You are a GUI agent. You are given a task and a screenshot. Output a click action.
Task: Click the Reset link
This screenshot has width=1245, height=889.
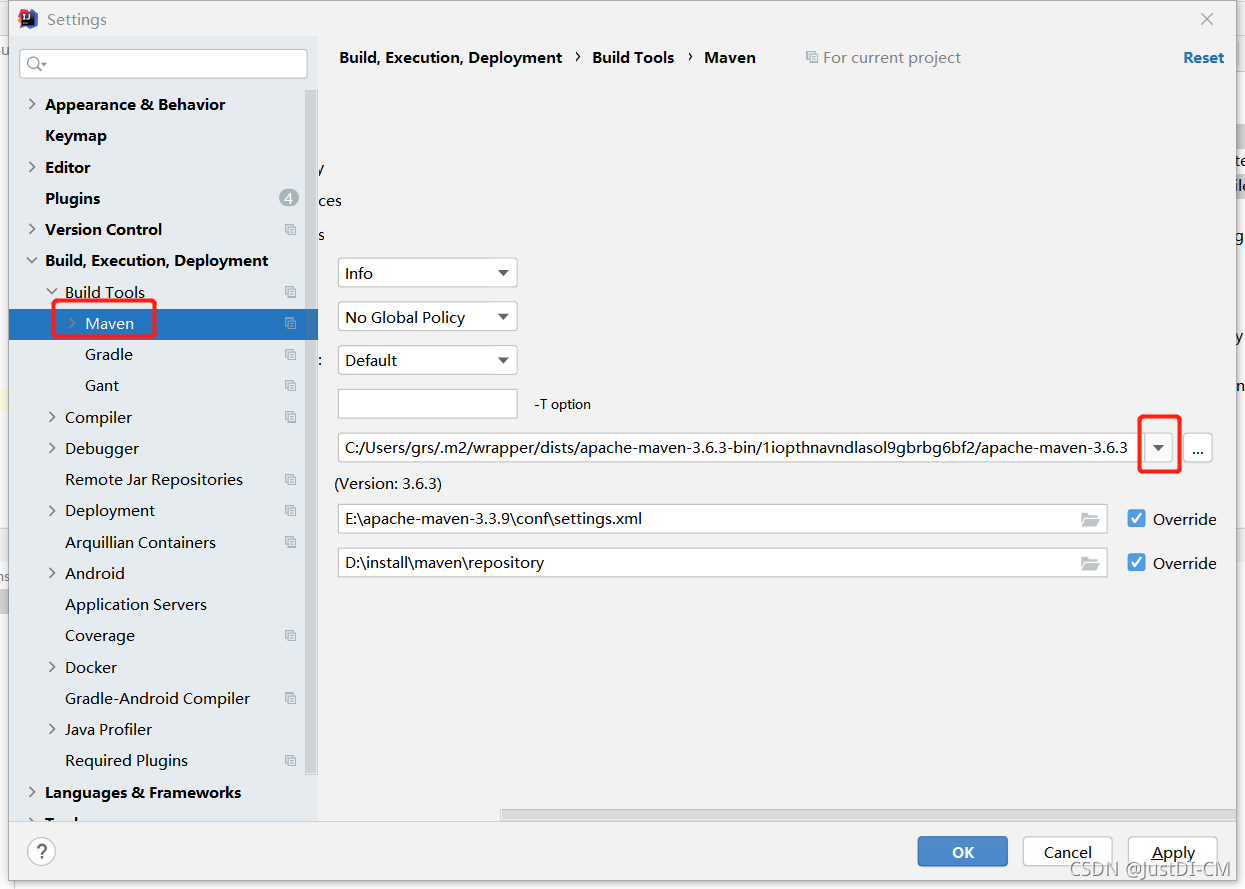tap(1203, 58)
